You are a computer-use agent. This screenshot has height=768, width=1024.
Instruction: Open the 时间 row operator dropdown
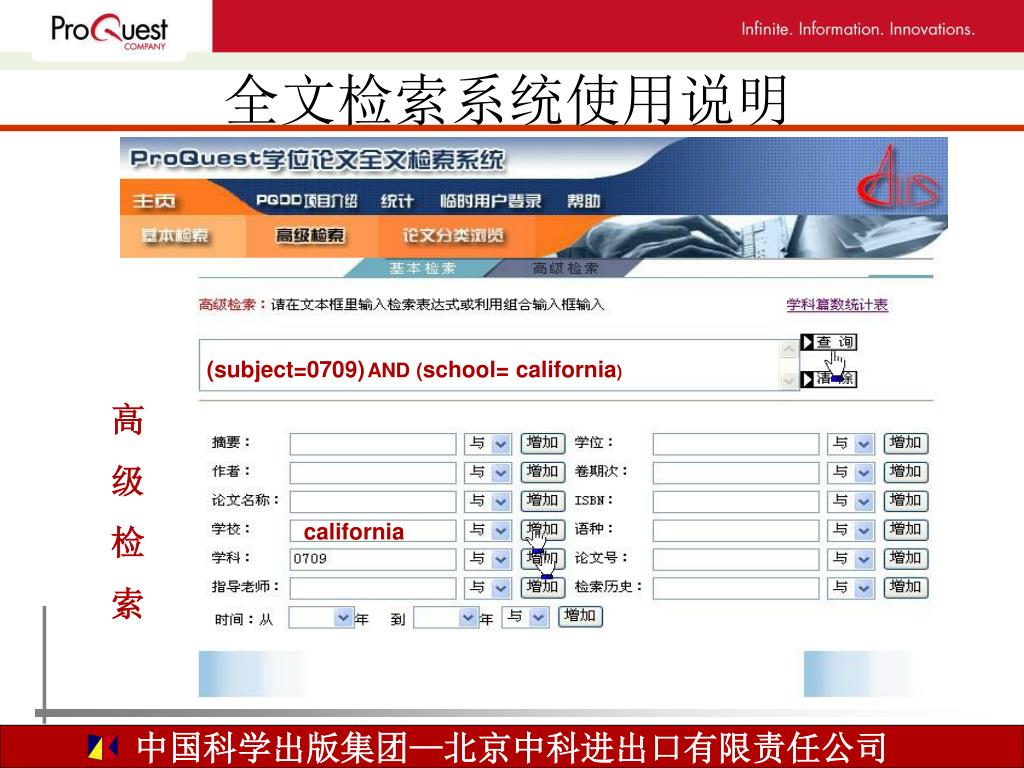pyautogui.click(x=525, y=617)
